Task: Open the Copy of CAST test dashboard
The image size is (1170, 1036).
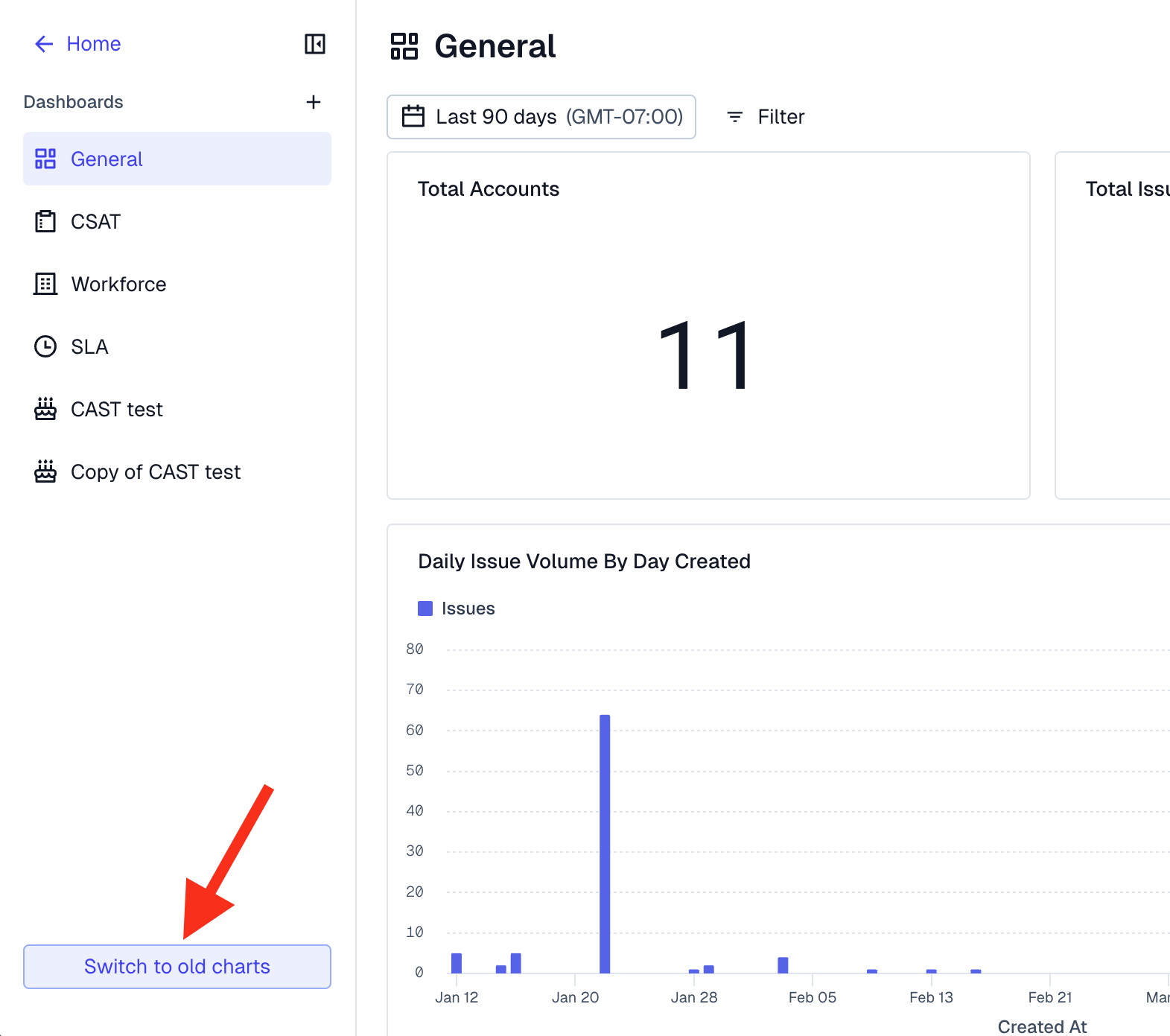Action: tap(155, 472)
